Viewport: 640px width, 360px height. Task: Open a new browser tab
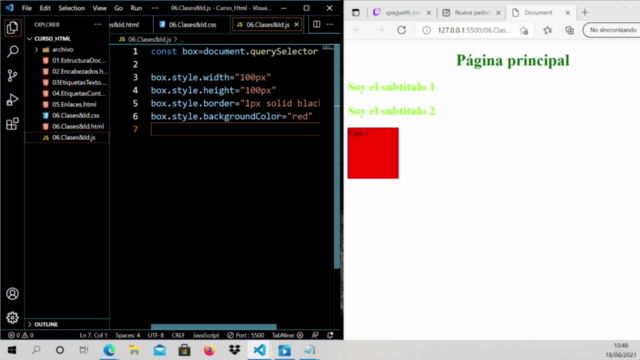pyautogui.click(x=585, y=13)
